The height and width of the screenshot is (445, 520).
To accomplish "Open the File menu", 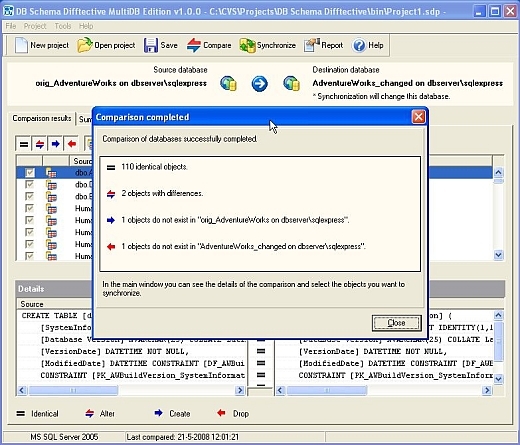I will [11, 26].
